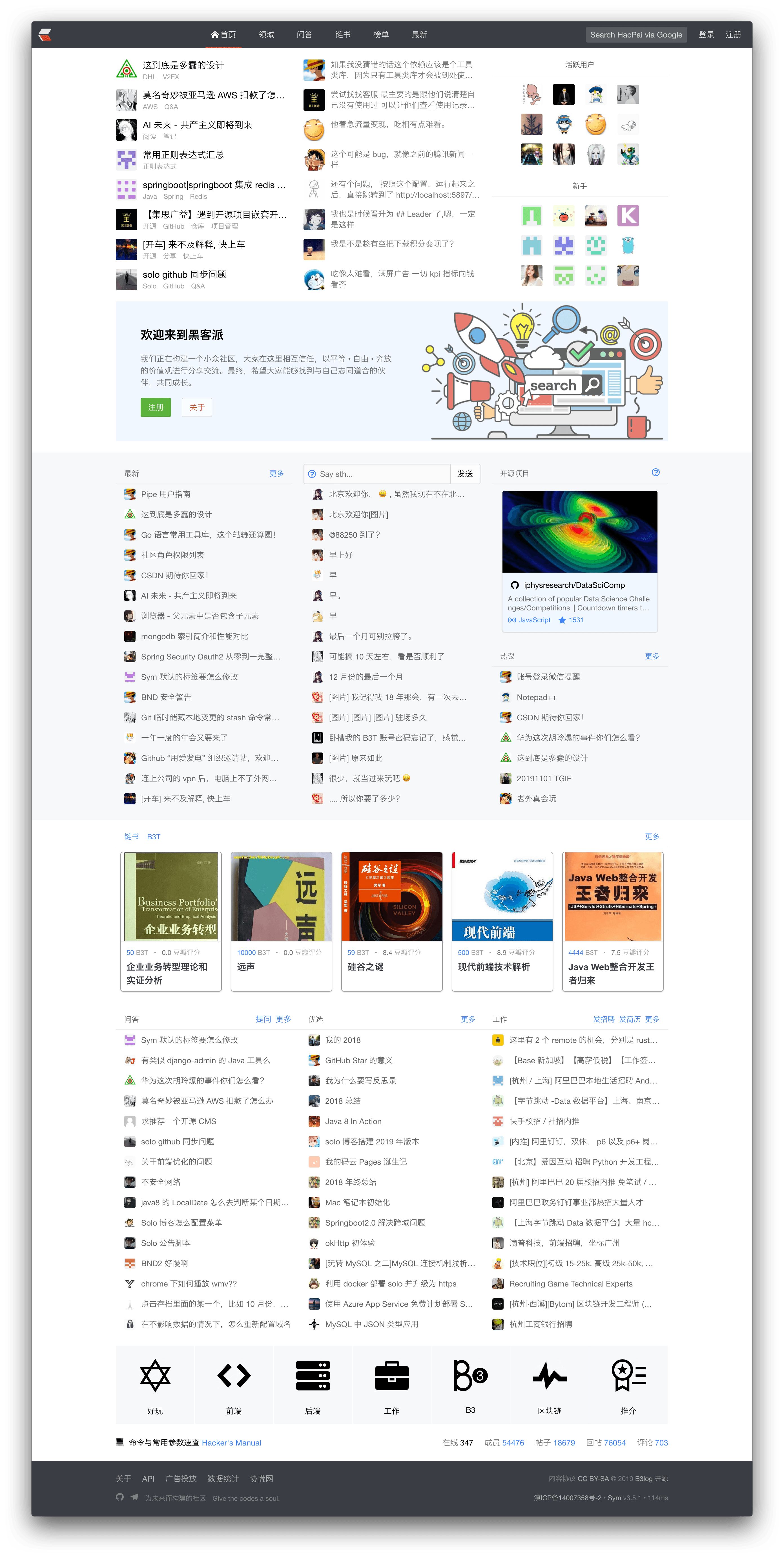Image resolution: width=784 pixels, height=1558 pixels.
Task: Click the green 注册 button in the banner
Action: (156, 407)
